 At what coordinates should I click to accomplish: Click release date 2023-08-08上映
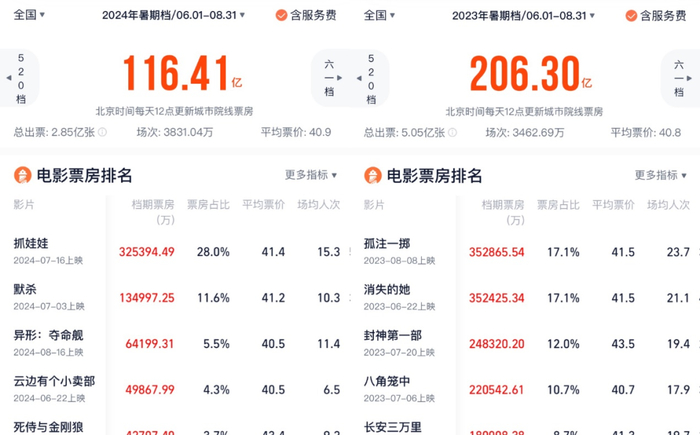[x=399, y=261]
